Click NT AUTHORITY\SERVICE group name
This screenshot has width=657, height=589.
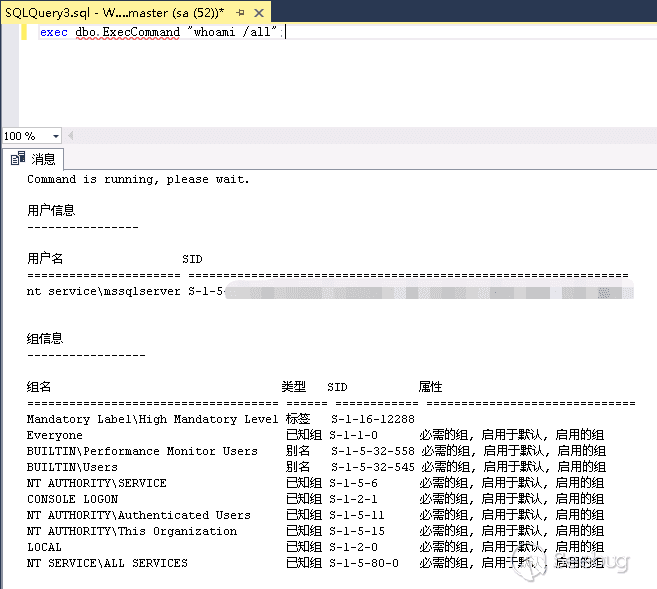tap(96, 483)
